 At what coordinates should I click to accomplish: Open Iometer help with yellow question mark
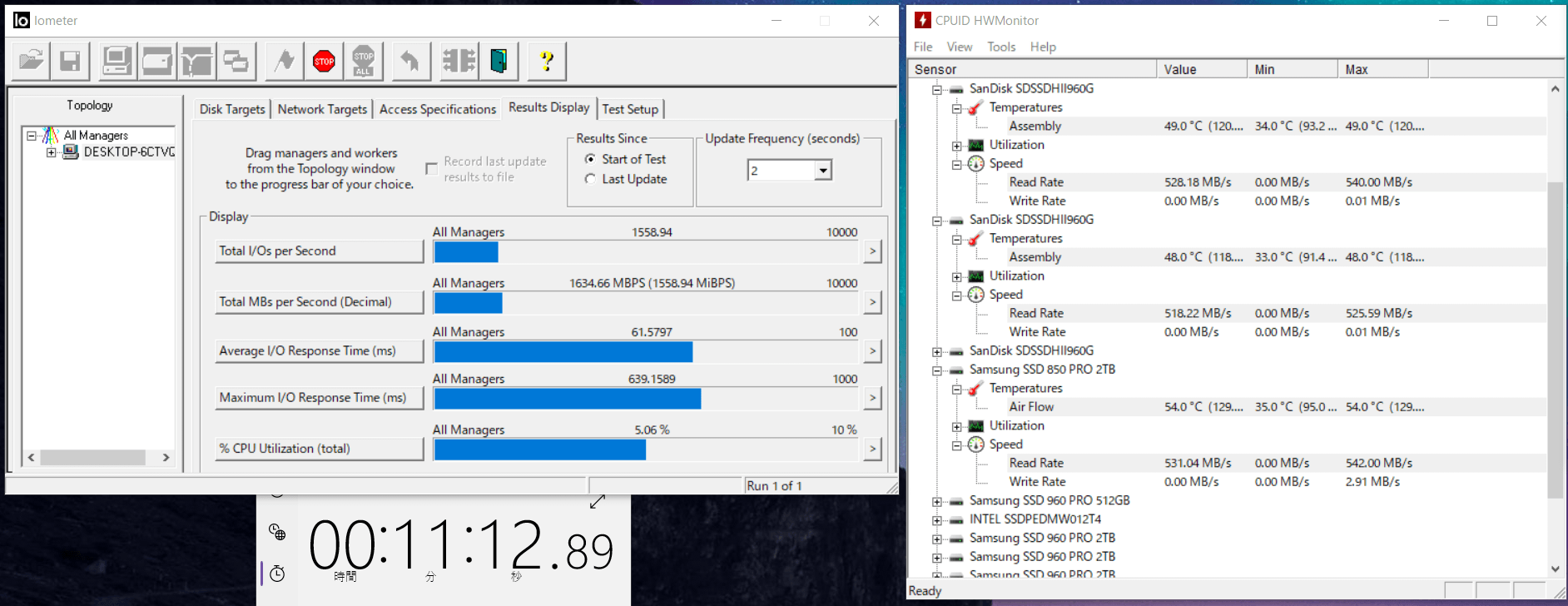547,61
